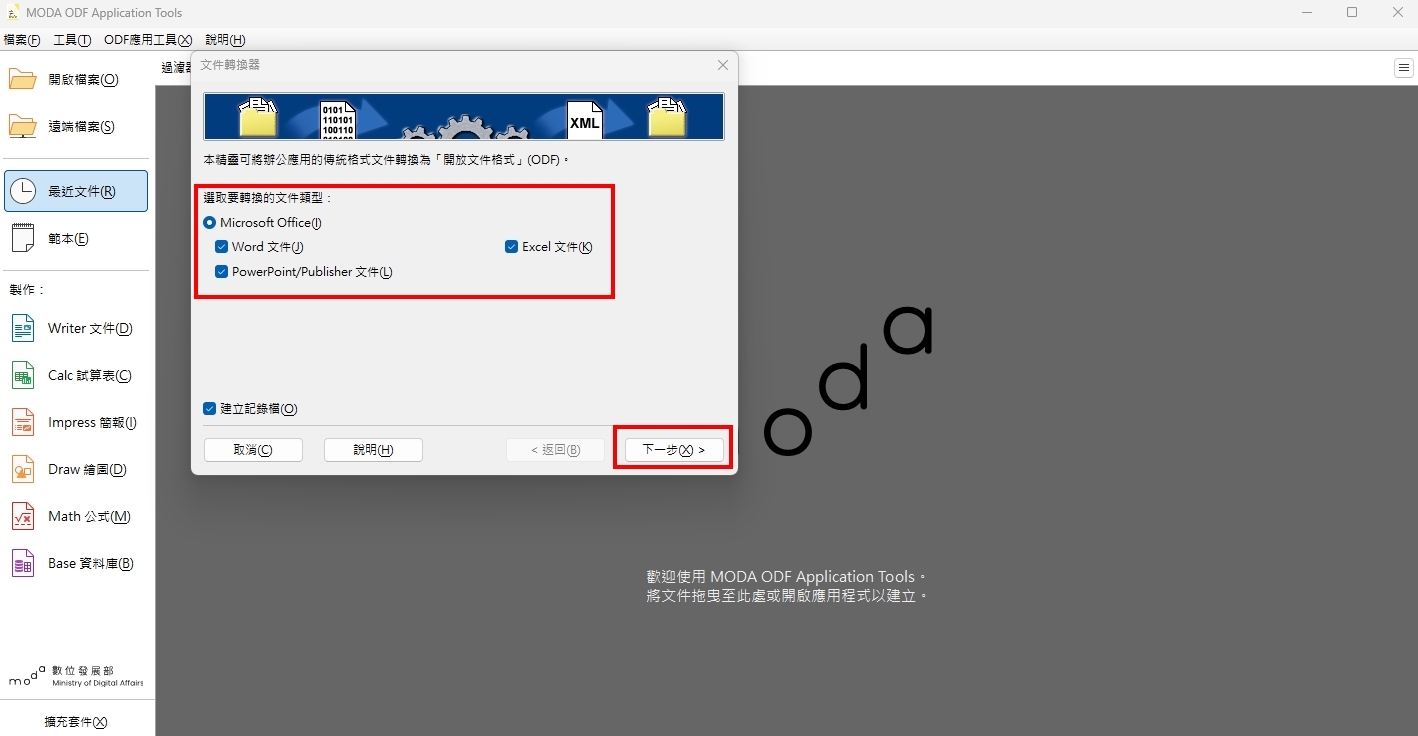The image size is (1418, 736).
Task: Open the ODF應用工具 menu
Action: (x=148, y=40)
